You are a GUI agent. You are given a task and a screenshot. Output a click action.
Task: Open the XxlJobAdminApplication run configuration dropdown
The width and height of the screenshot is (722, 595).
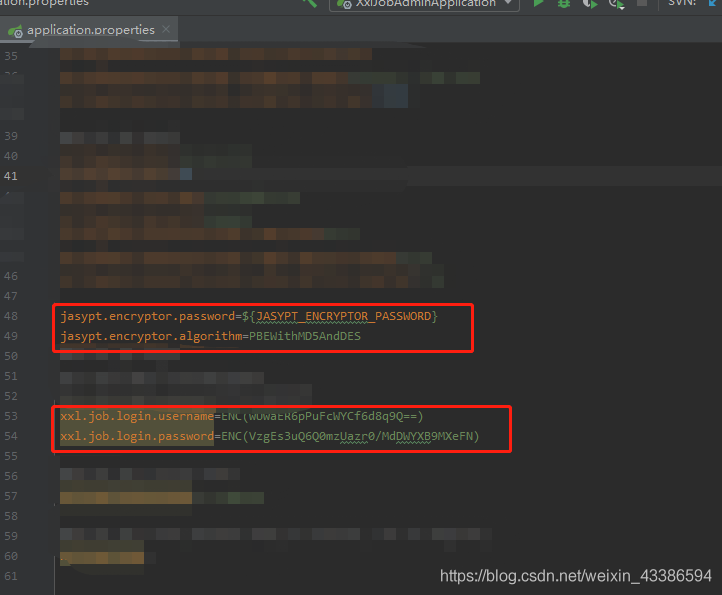point(423,4)
